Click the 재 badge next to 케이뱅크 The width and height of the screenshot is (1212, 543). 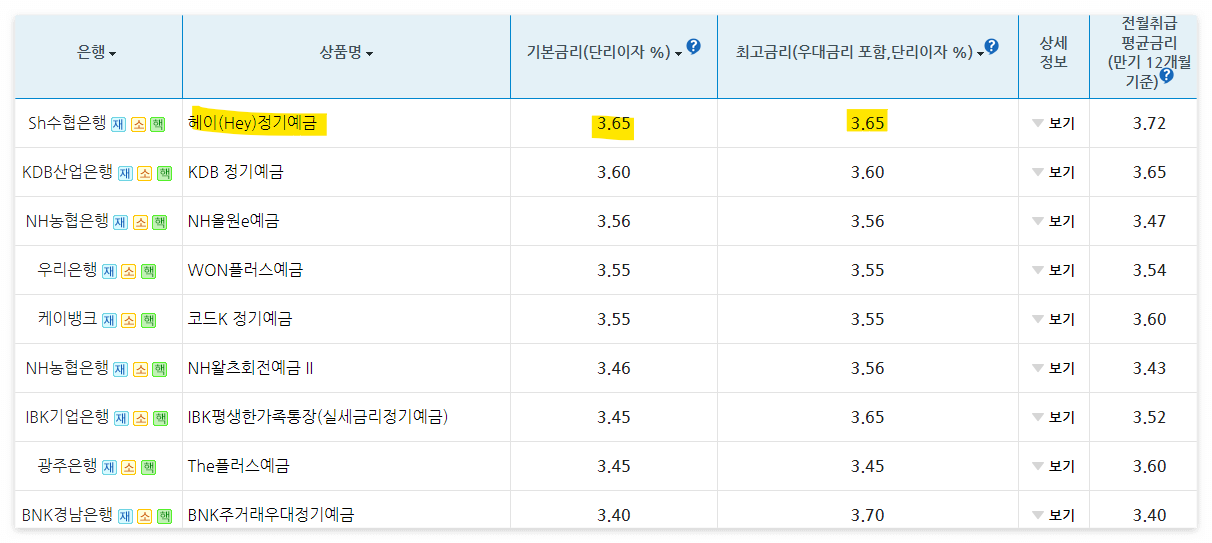pyautogui.click(x=109, y=321)
